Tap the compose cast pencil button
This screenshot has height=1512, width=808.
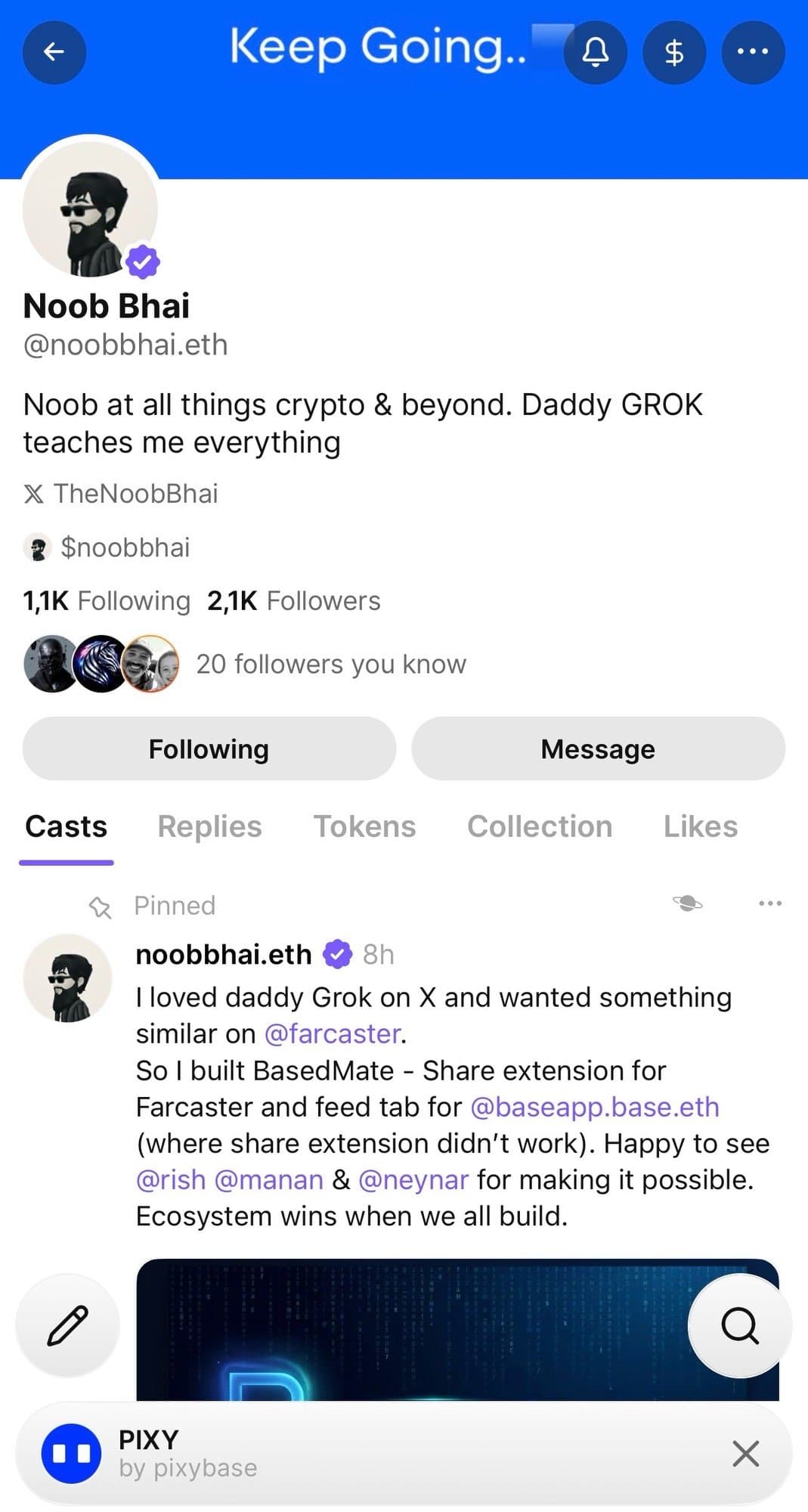(x=67, y=1325)
